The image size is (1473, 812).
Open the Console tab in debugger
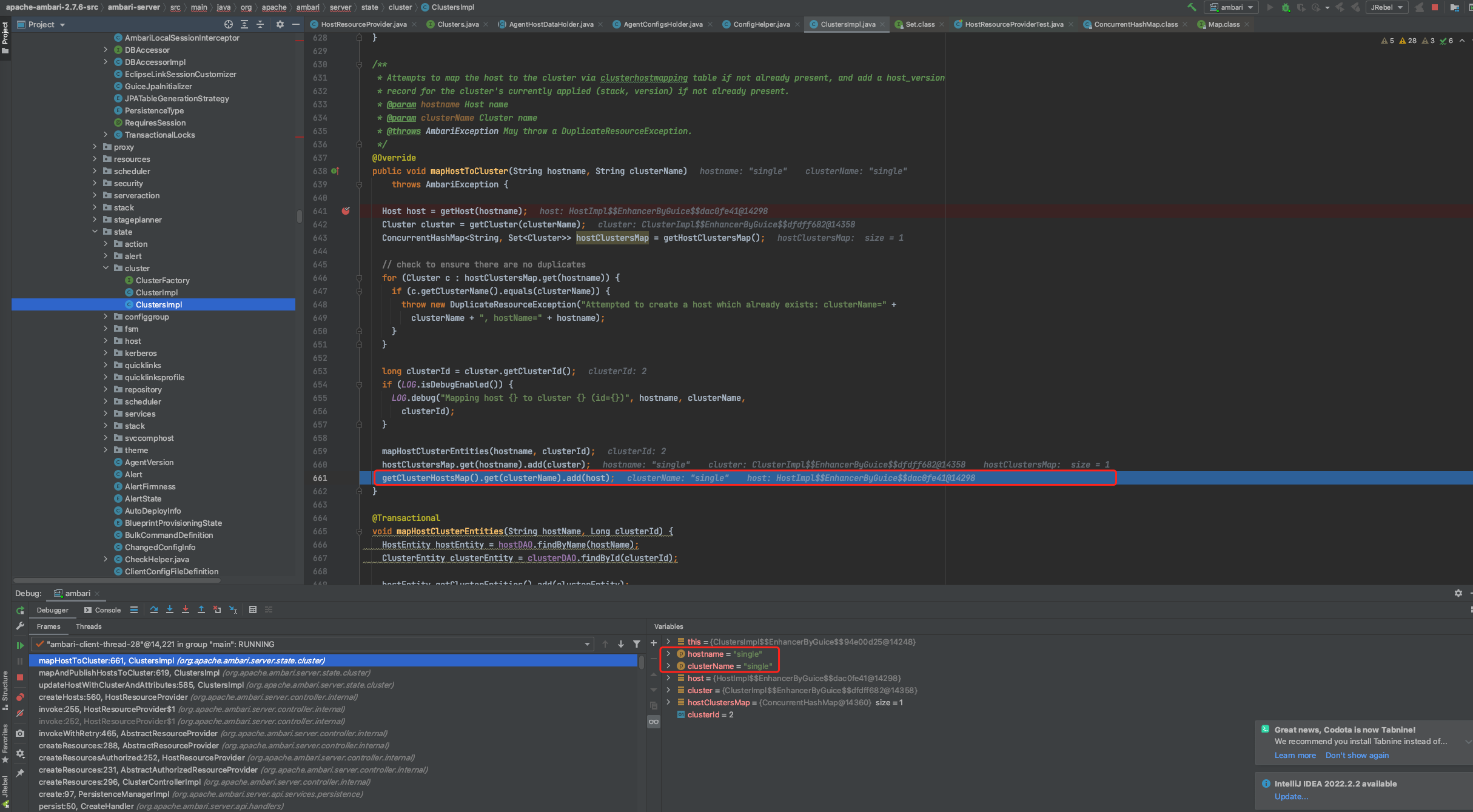click(102, 610)
